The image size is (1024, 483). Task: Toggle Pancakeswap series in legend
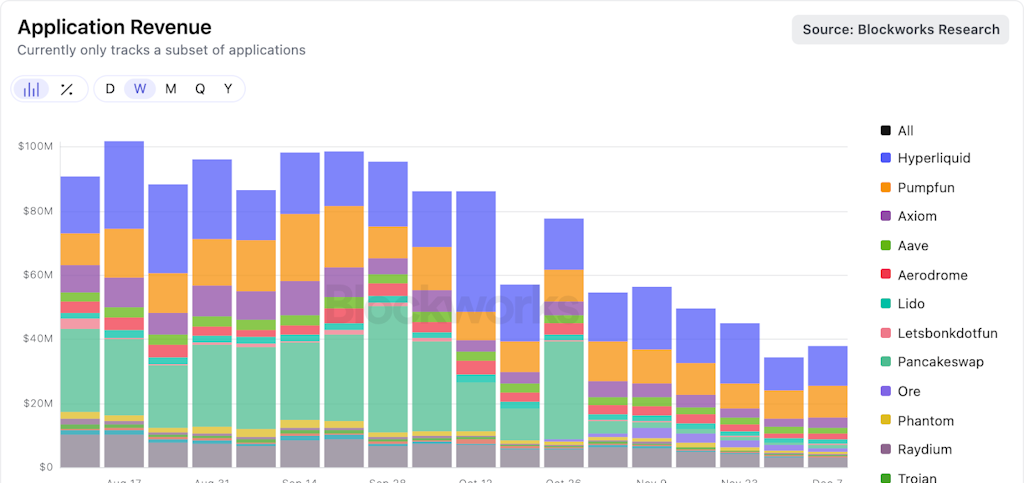(x=932, y=362)
